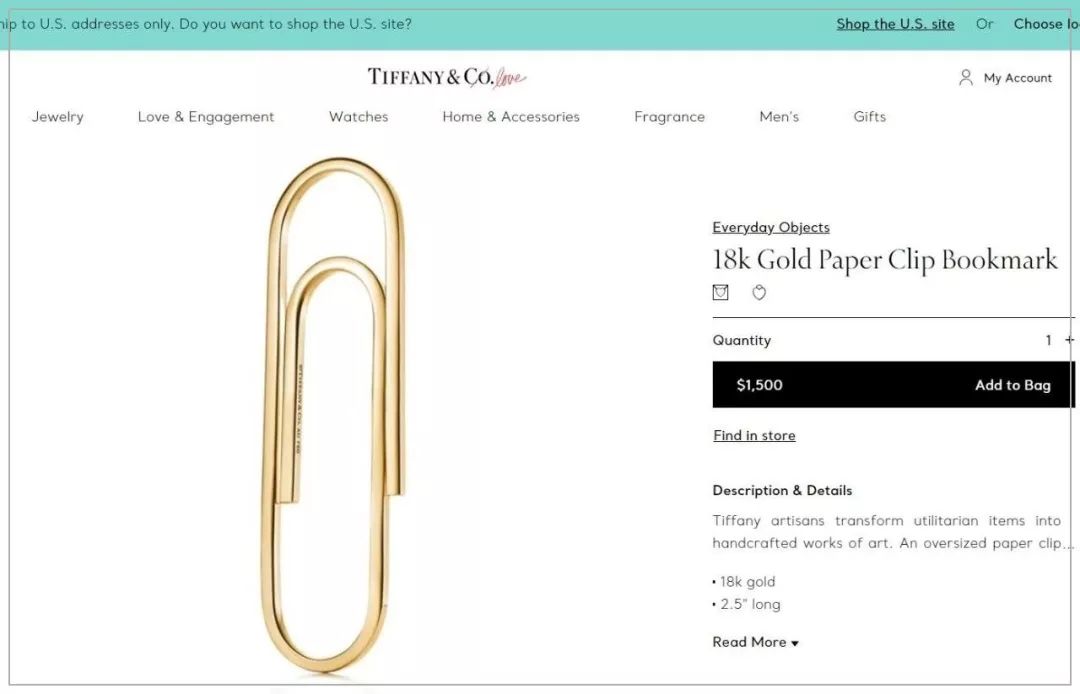Open the Tiffany & Co. logo homepage
This screenshot has height=694, width=1080.
[x=446, y=76]
